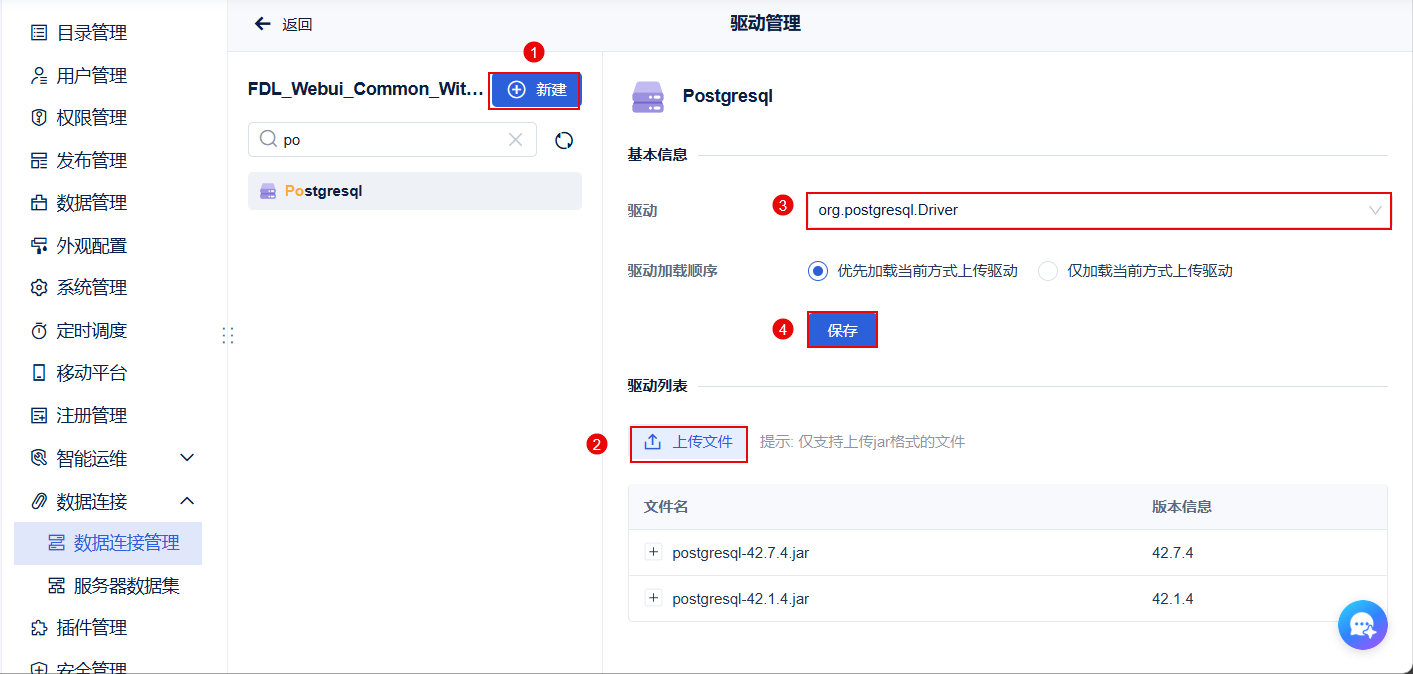The image size is (1413, 674).
Task: Click the 移动平台 phone icon
Action: 39,373
